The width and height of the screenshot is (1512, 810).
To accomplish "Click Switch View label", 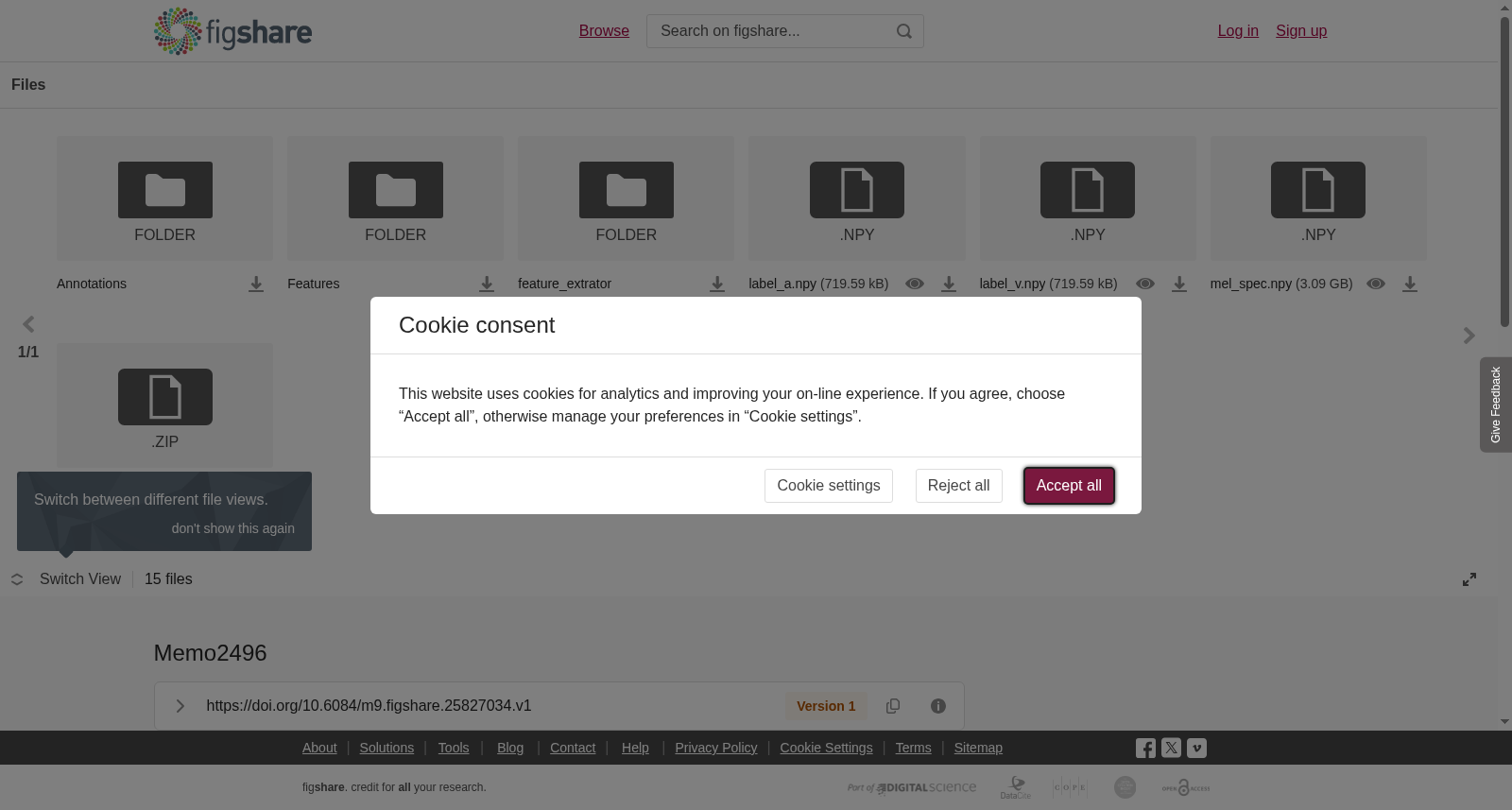I will point(80,579).
